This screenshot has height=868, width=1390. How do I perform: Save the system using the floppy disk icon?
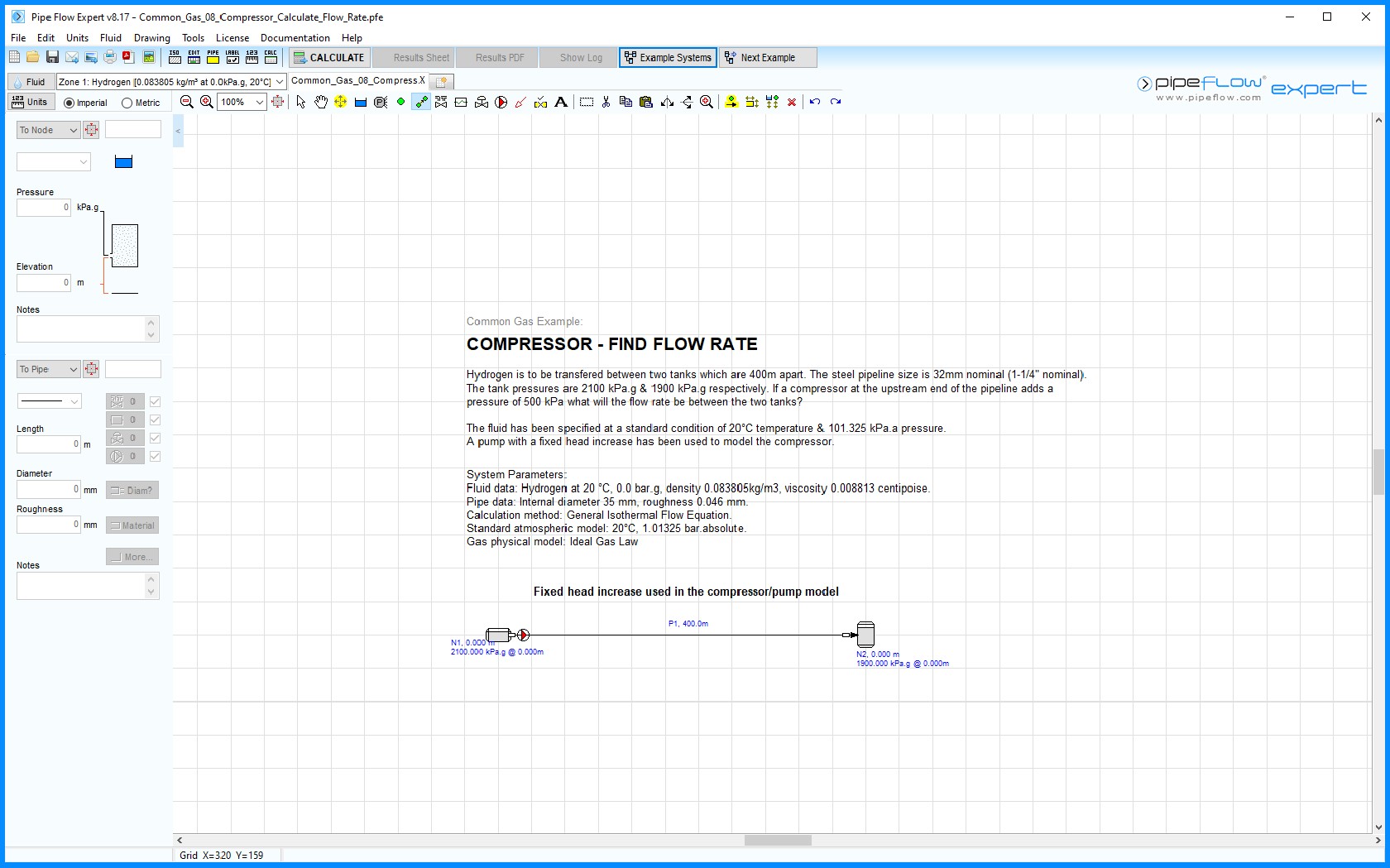(x=52, y=57)
